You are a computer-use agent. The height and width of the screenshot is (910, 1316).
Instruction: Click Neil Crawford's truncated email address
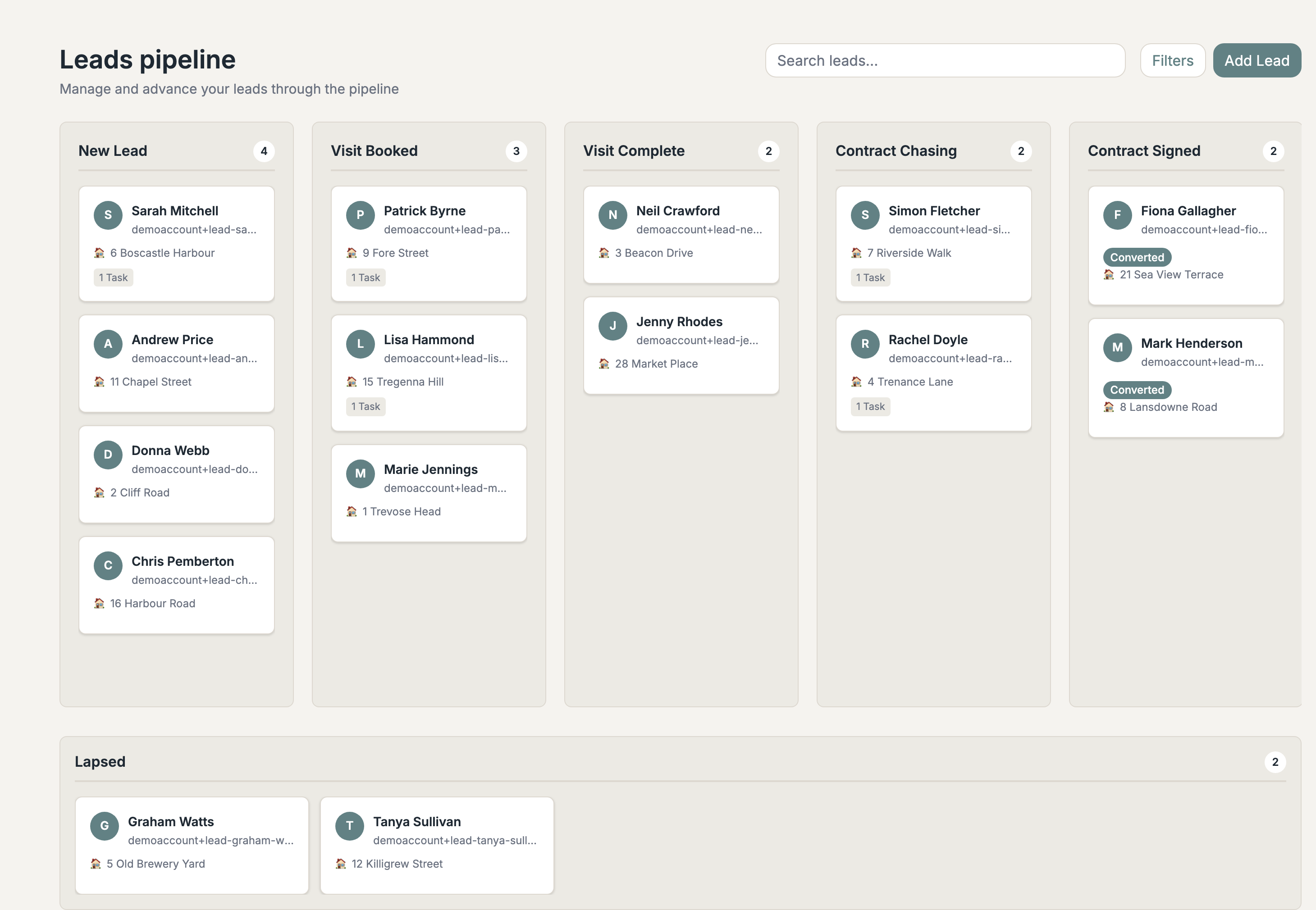tap(699, 229)
